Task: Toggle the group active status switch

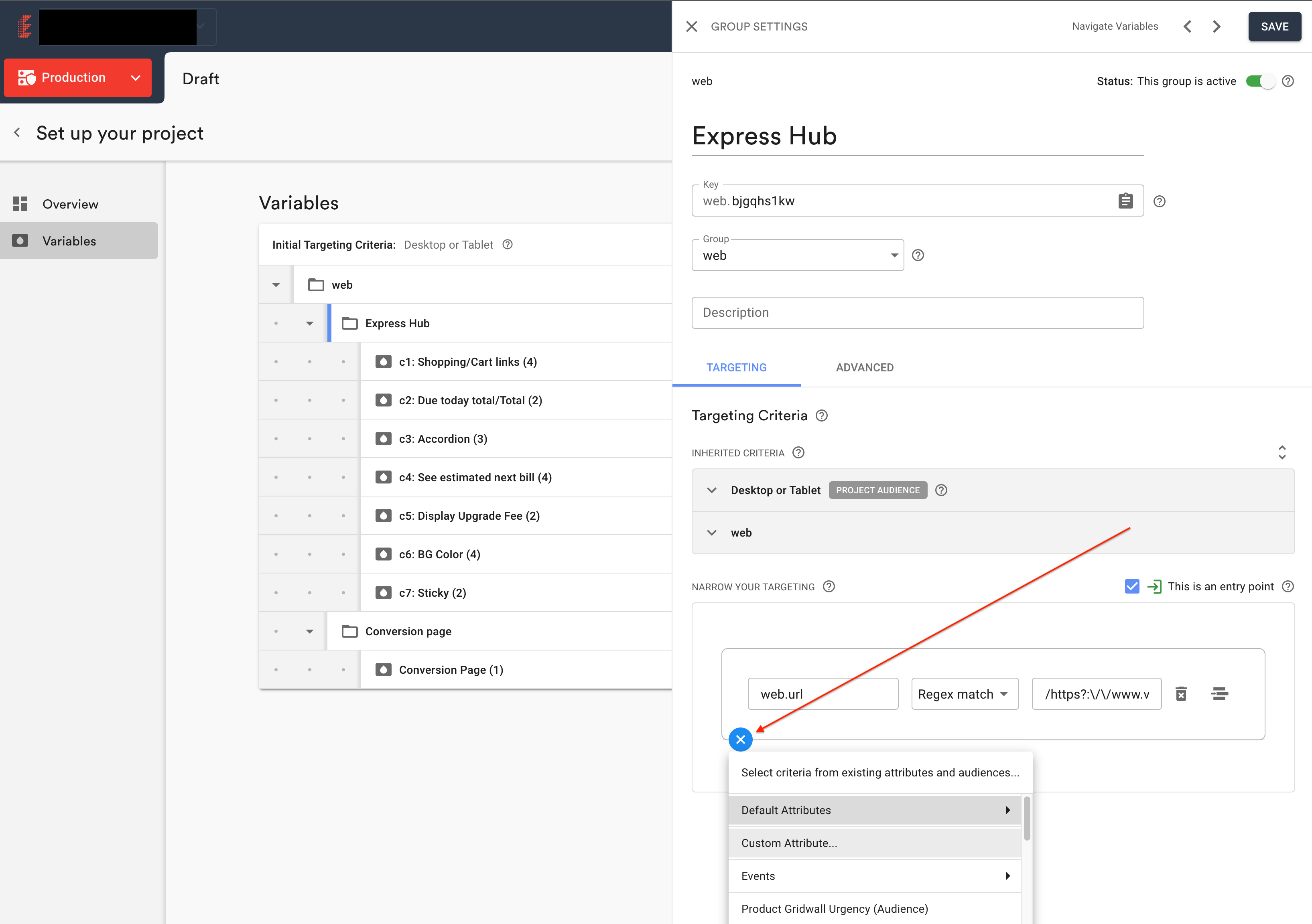Action: tap(1260, 81)
